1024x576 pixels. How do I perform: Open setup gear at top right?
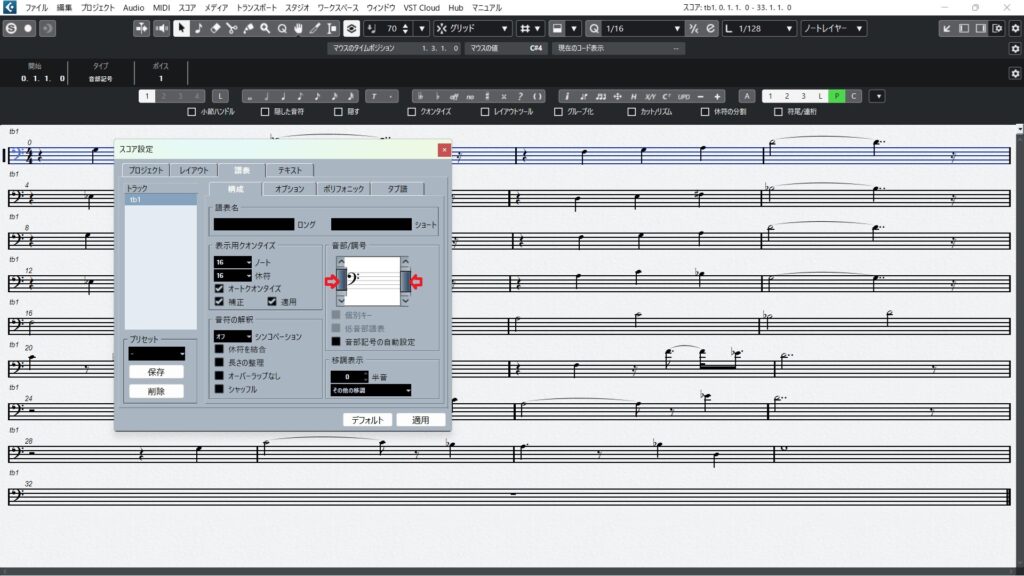(1014, 29)
